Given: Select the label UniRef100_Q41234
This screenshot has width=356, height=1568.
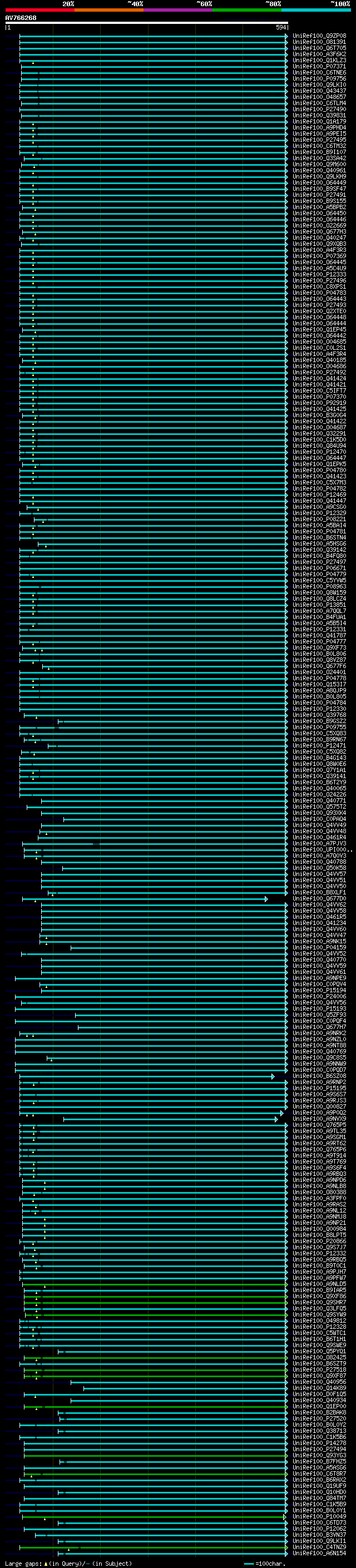Looking at the screenshot, I should point(319,923).
